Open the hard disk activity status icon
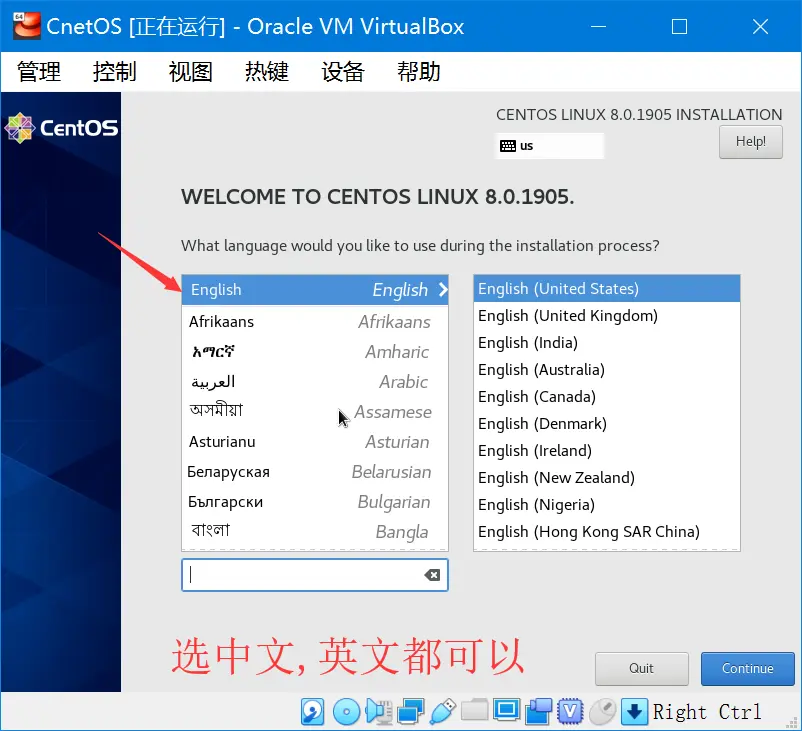The height and width of the screenshot is (731, 802). (x=311, y=712)
